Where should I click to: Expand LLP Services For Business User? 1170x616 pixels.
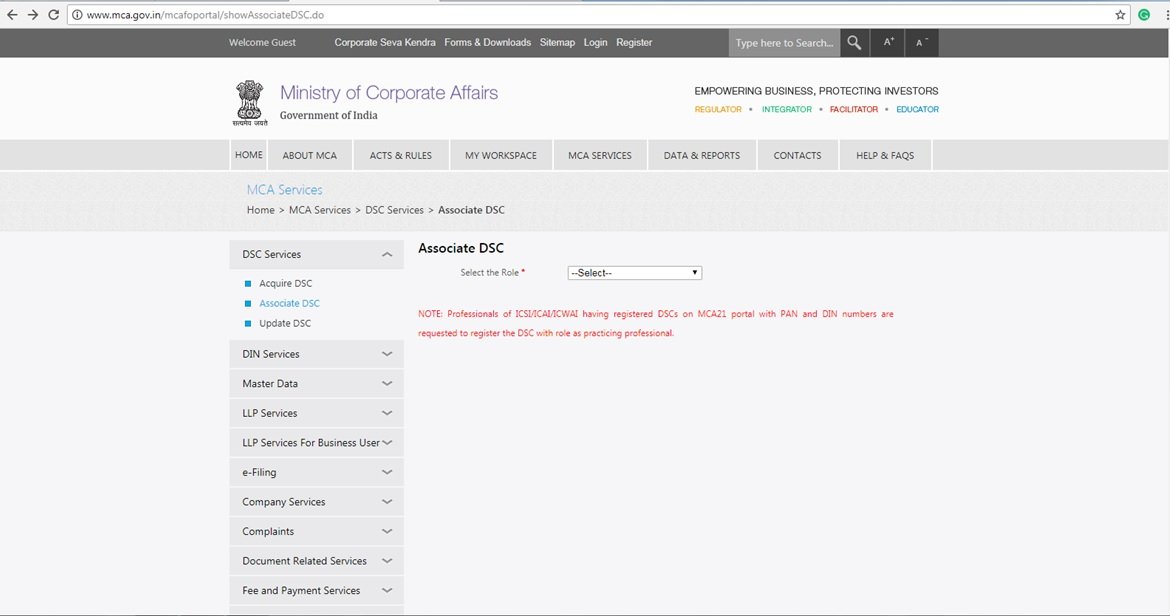316,443
